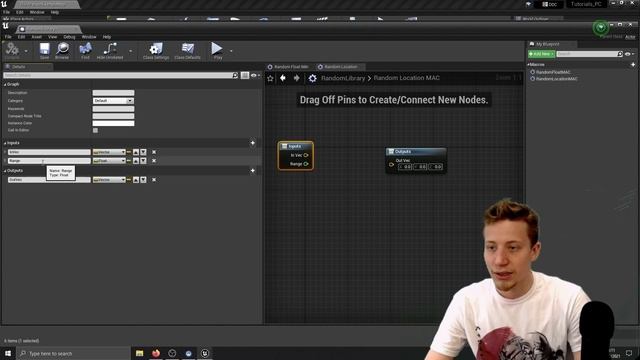Click the Description text field
This screenshot has height=360, width=640.
pos(113,93)
